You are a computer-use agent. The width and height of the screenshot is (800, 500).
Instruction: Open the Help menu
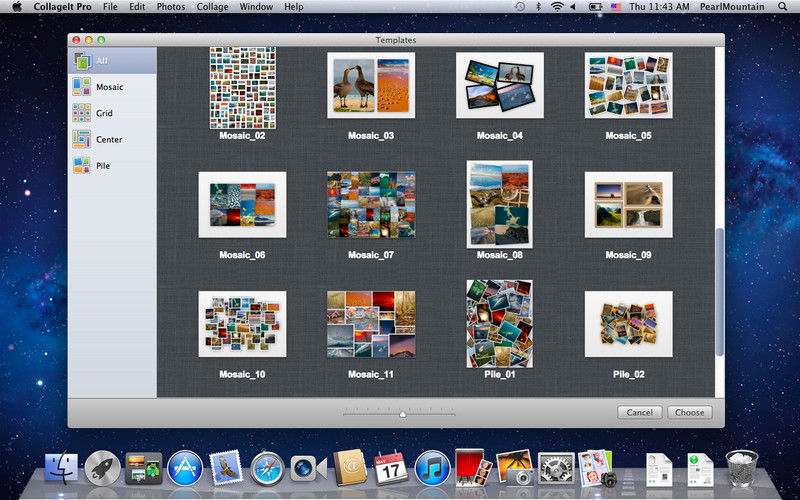point(293,7)
